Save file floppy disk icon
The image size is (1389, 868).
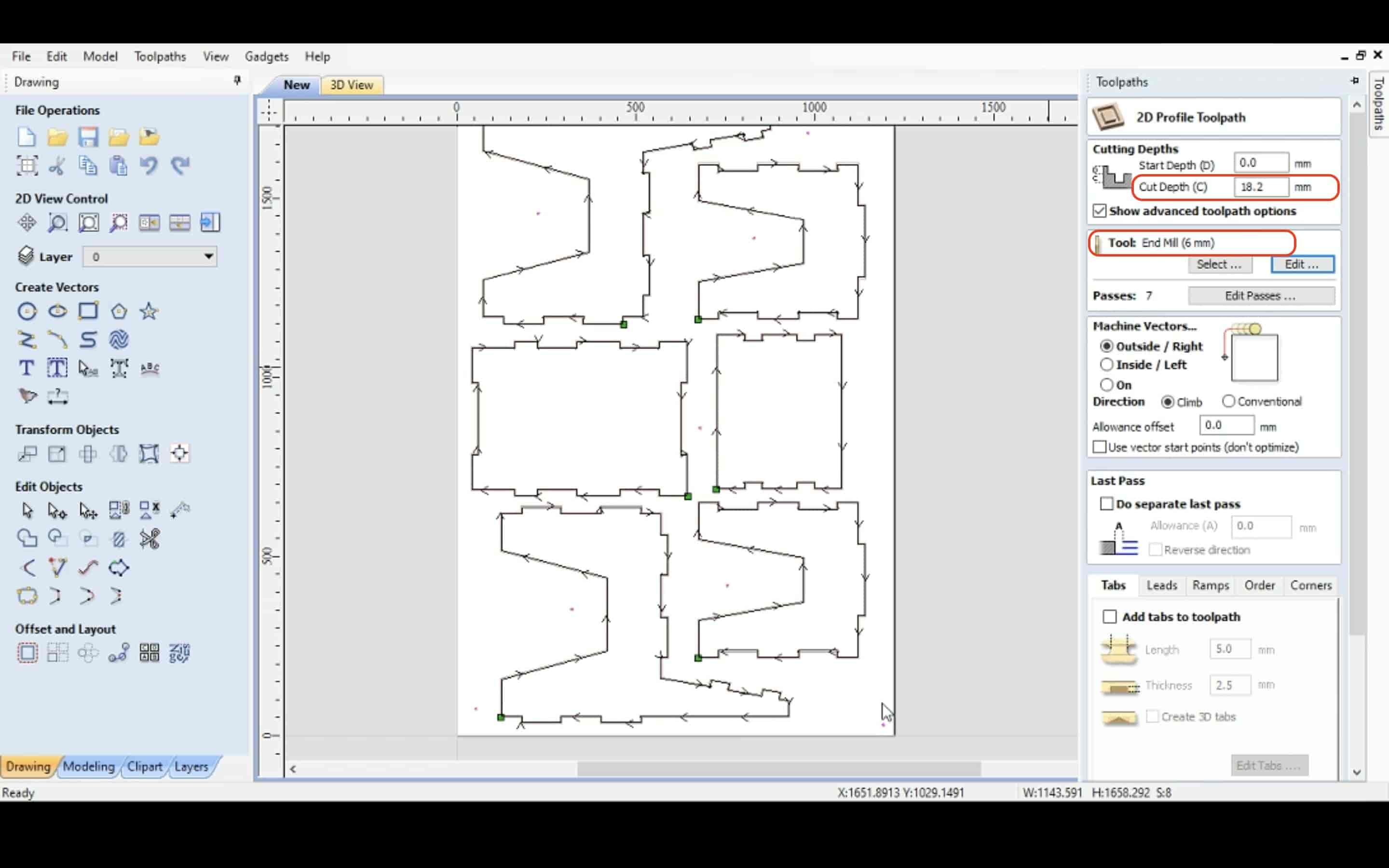(88, 137)
